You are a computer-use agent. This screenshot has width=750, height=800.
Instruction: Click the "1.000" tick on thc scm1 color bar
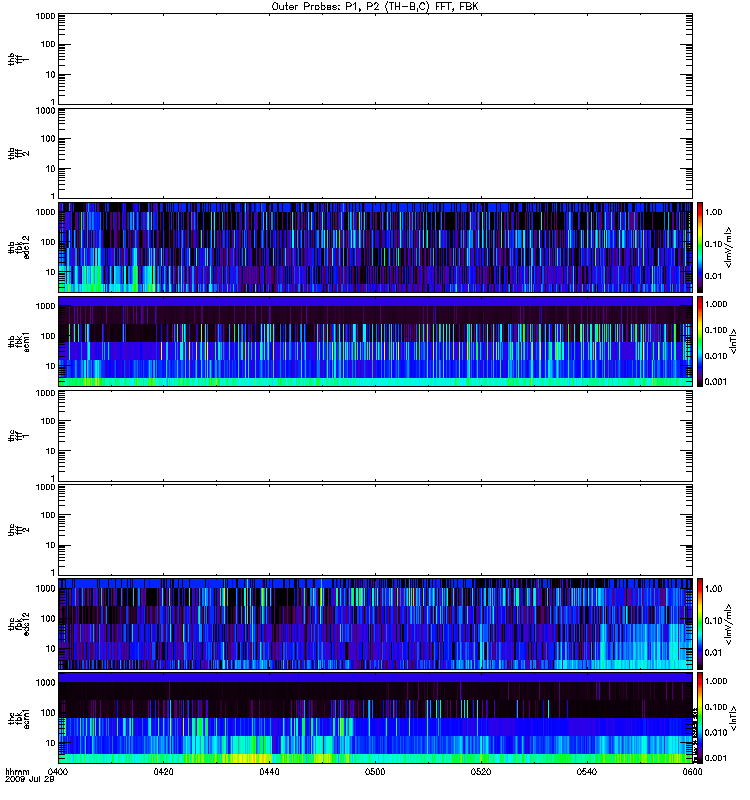pyautogui.click(x=716, y=681)
